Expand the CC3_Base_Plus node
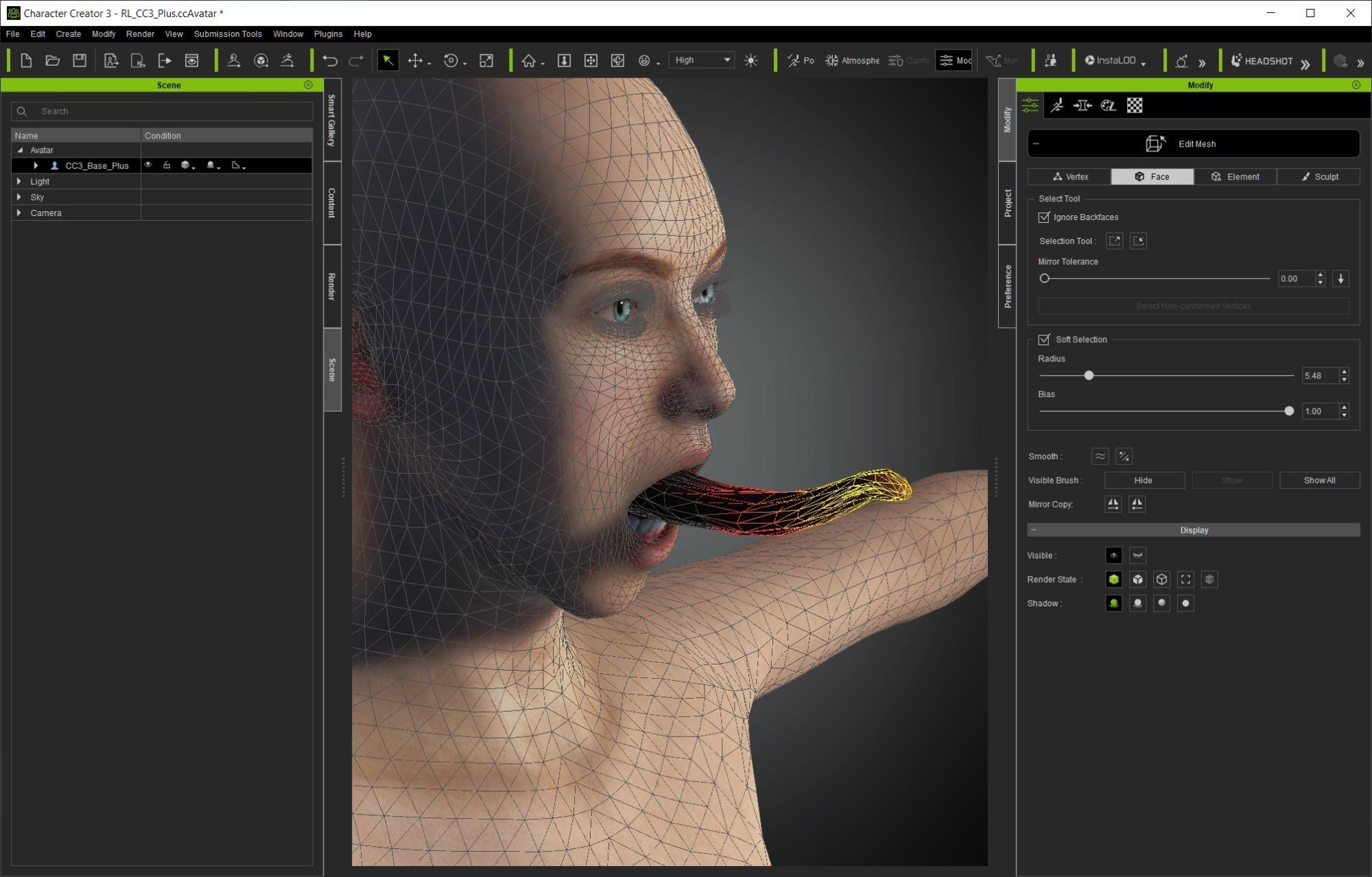1372x877 pixels. tap(36, 165)
